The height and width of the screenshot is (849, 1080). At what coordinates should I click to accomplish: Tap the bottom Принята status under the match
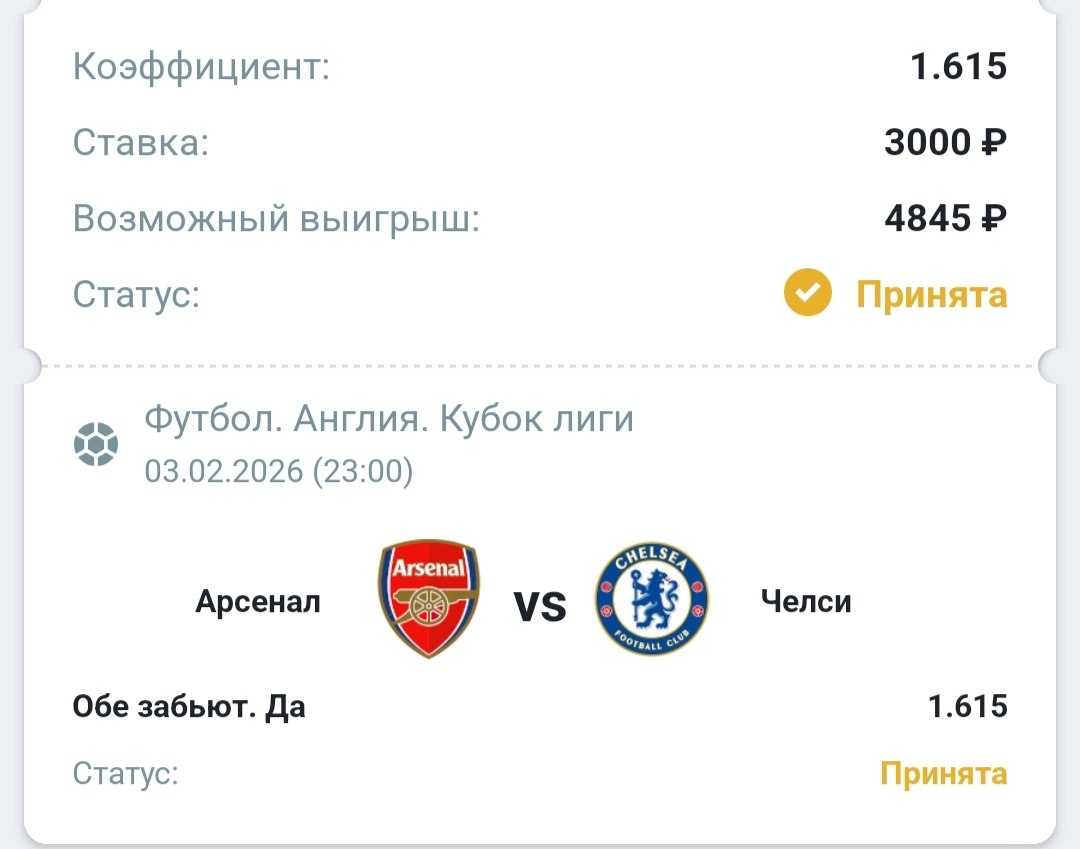pos(943,773)
